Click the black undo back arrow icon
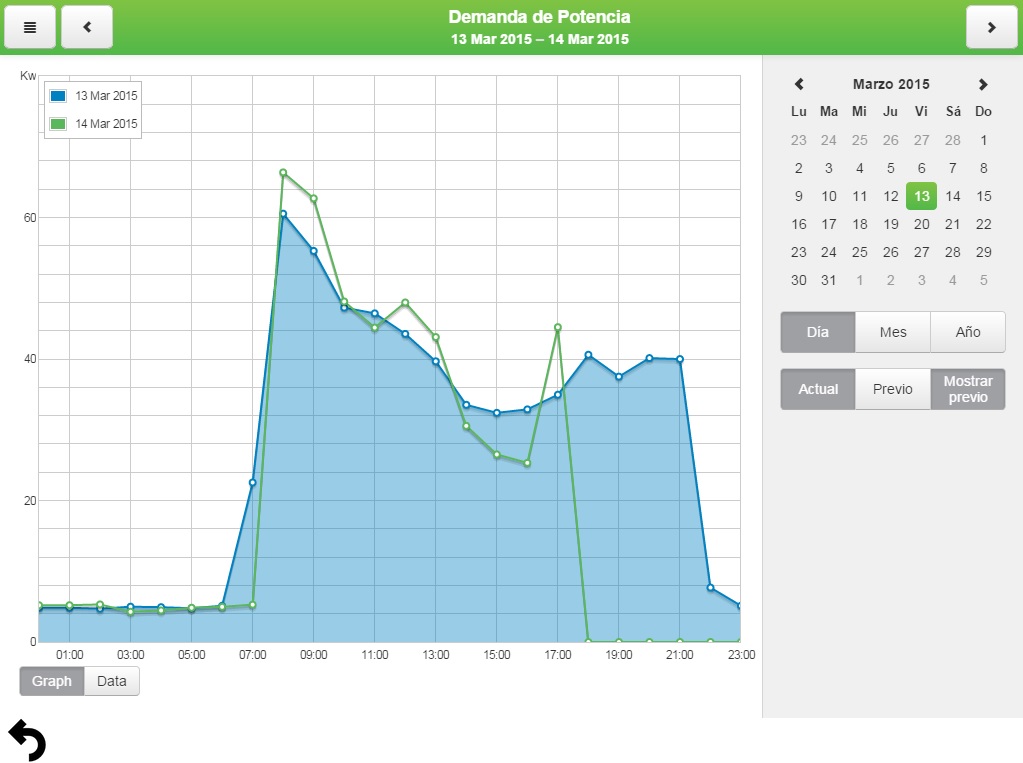Image resolution: width=1023 pixels, height=763 pixels. (27, 740)
